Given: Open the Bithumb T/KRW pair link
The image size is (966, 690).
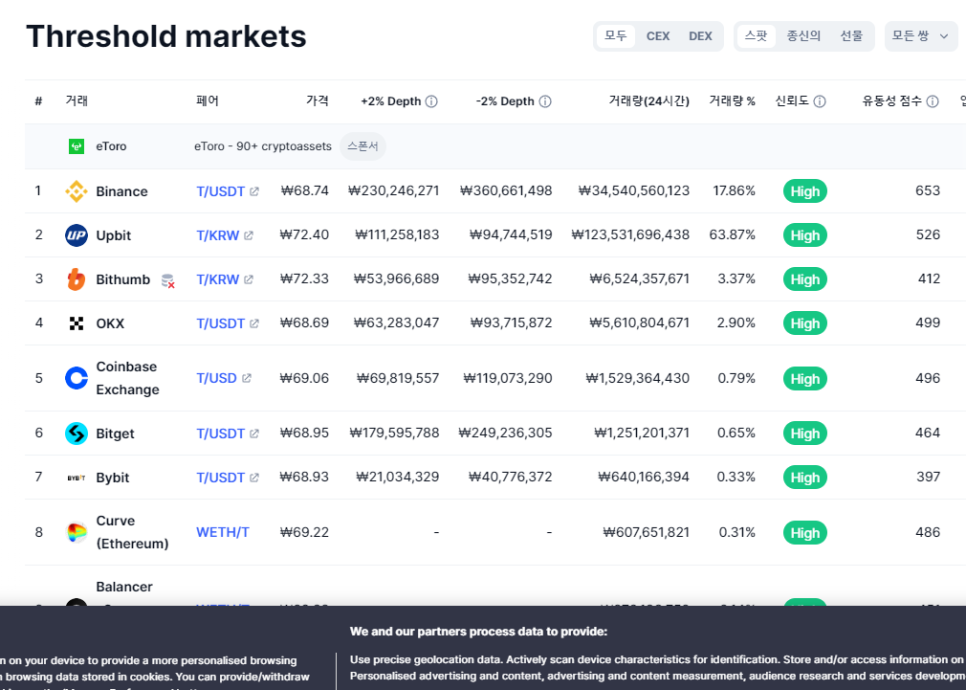Looking at the screenshot, I should [x=217, y=280].
